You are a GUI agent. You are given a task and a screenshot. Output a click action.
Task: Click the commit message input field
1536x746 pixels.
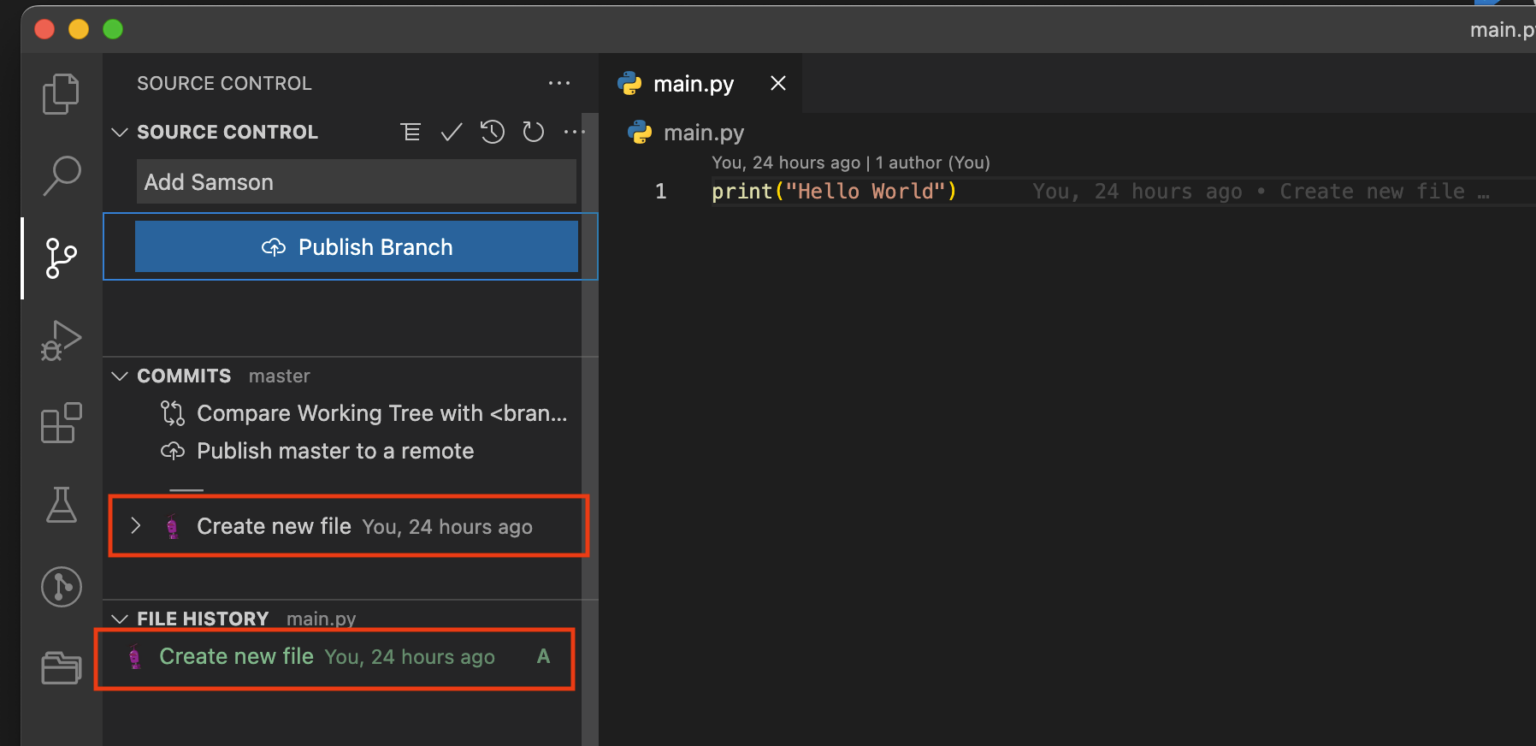coord(356,182)
